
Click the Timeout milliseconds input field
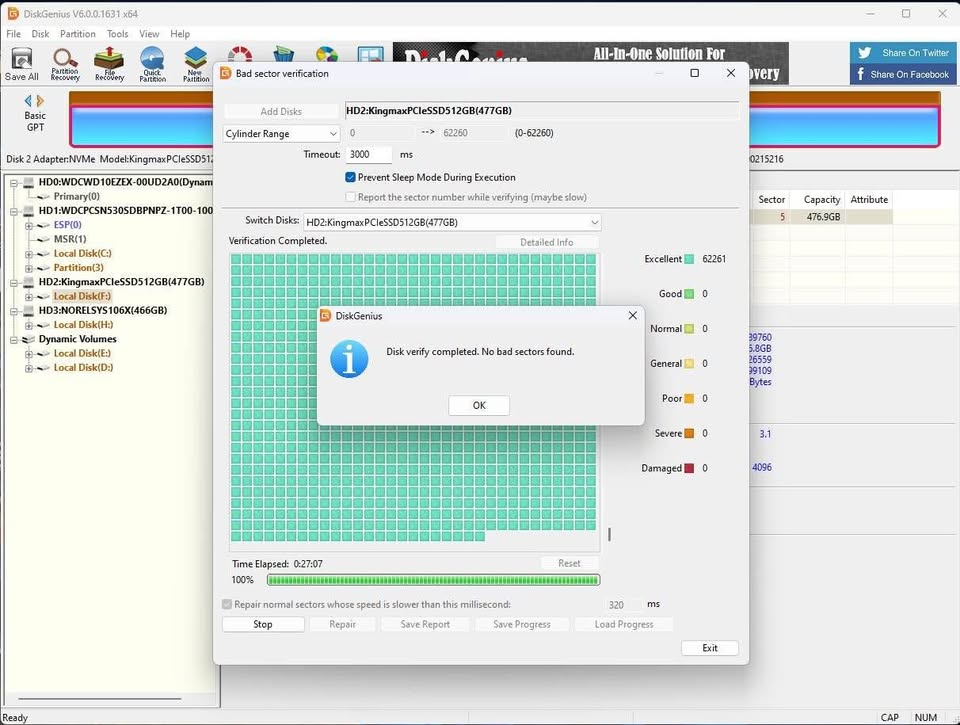369,154
